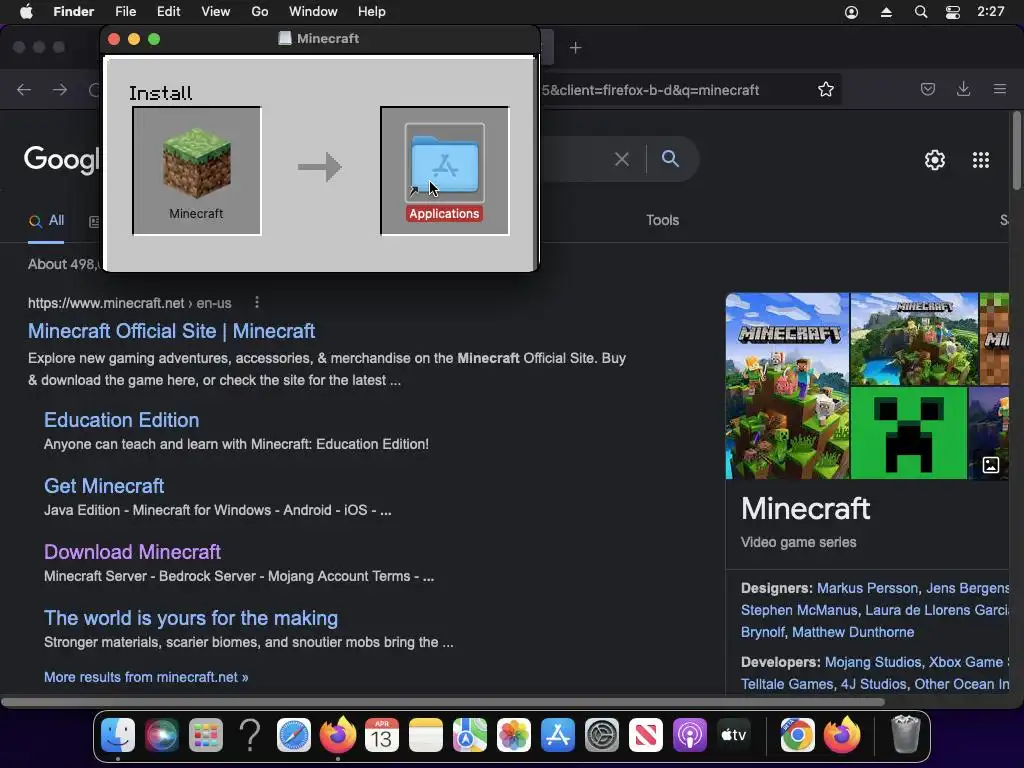Click the Firefox address bar URL
Viewport: 1024px width, 768px height.
[650, 90]
